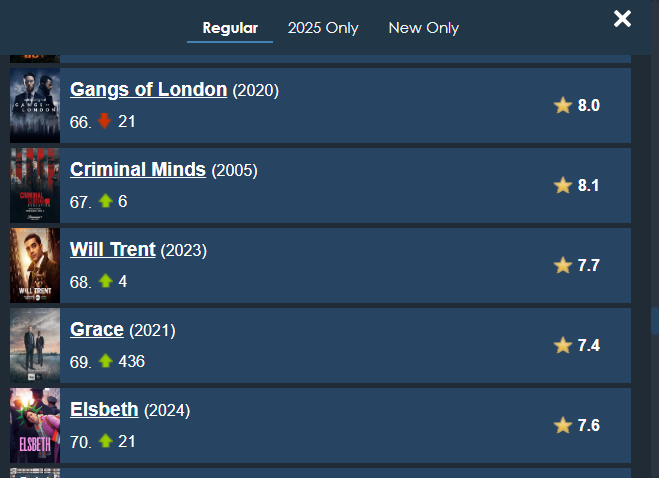Open the Gangs of London title link

point(148,89)
